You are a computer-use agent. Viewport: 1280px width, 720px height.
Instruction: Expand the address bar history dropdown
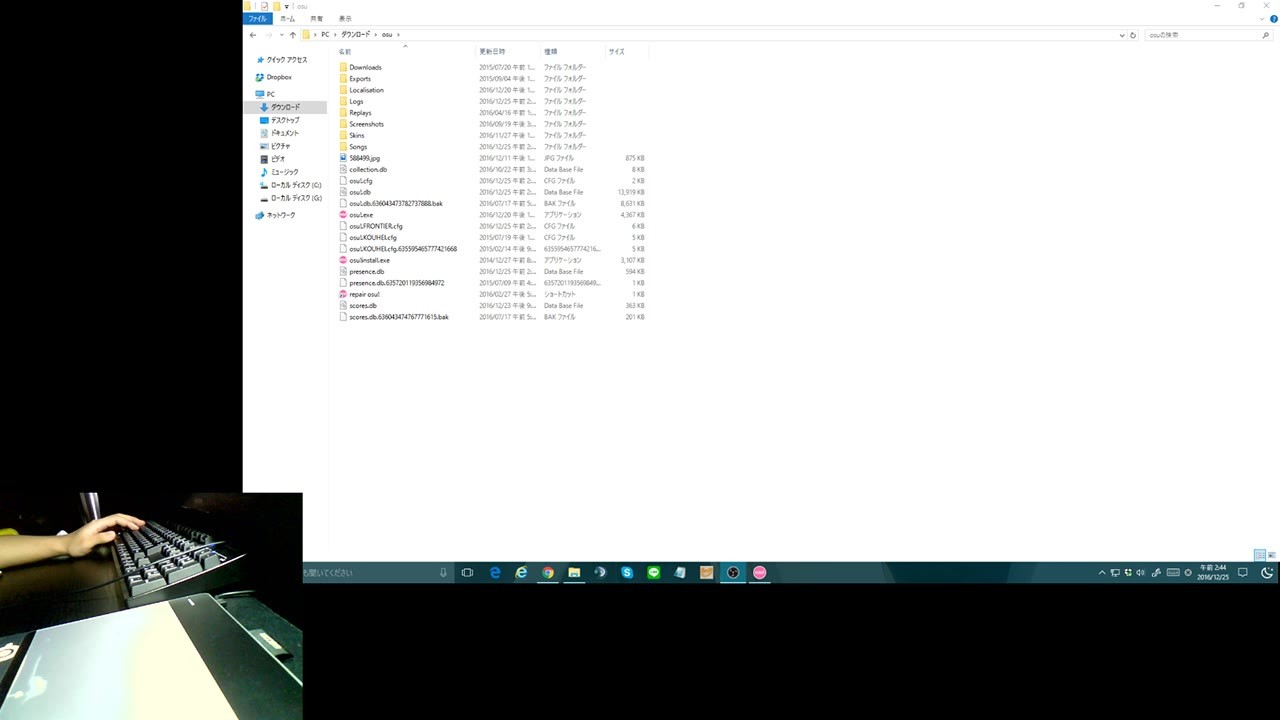1122,35
